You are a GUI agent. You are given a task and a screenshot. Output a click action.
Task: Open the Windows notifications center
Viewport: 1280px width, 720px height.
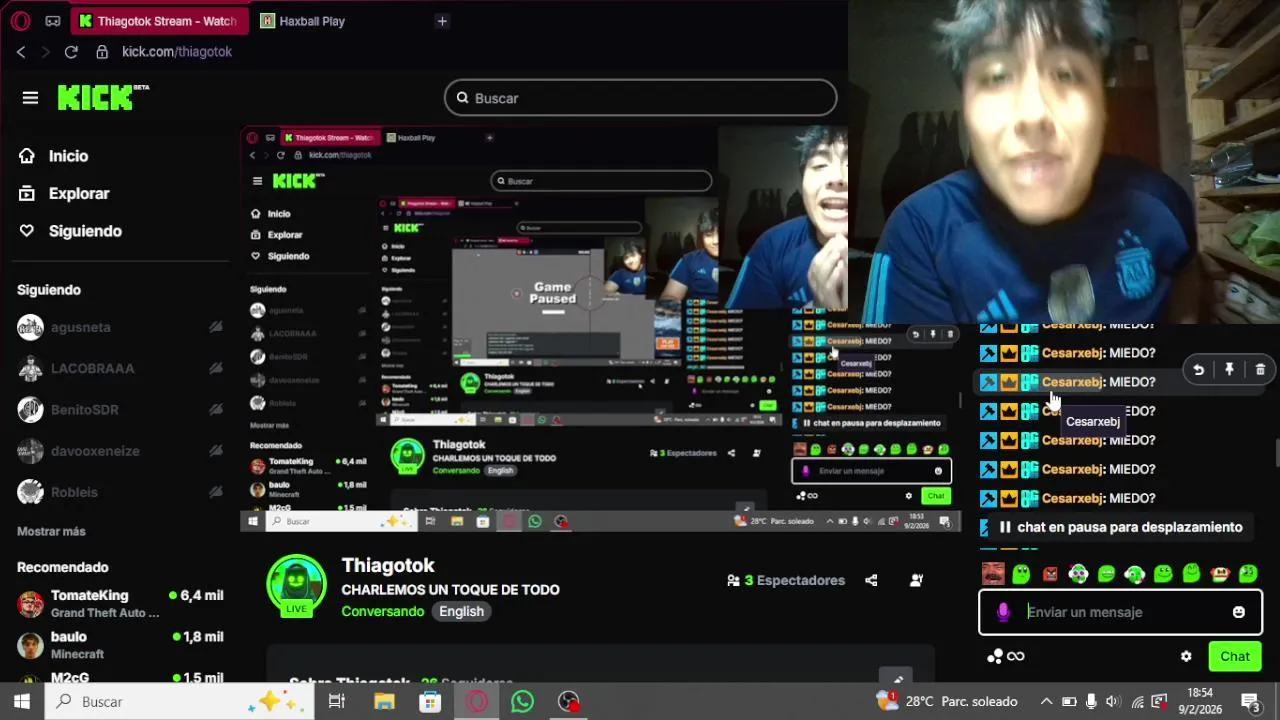pyautogui.click(x=1251, y=701)
